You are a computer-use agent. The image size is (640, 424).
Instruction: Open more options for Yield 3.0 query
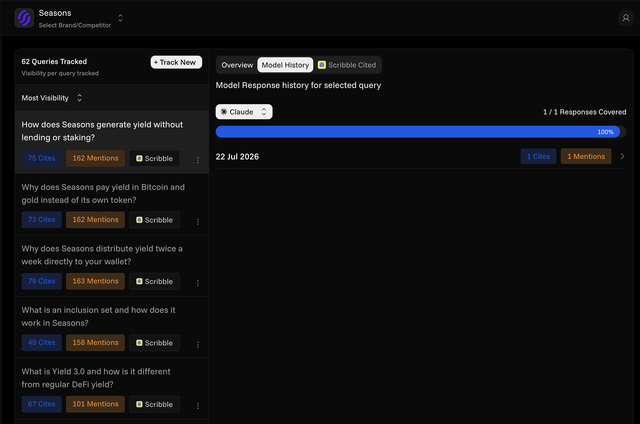point(198,406)
